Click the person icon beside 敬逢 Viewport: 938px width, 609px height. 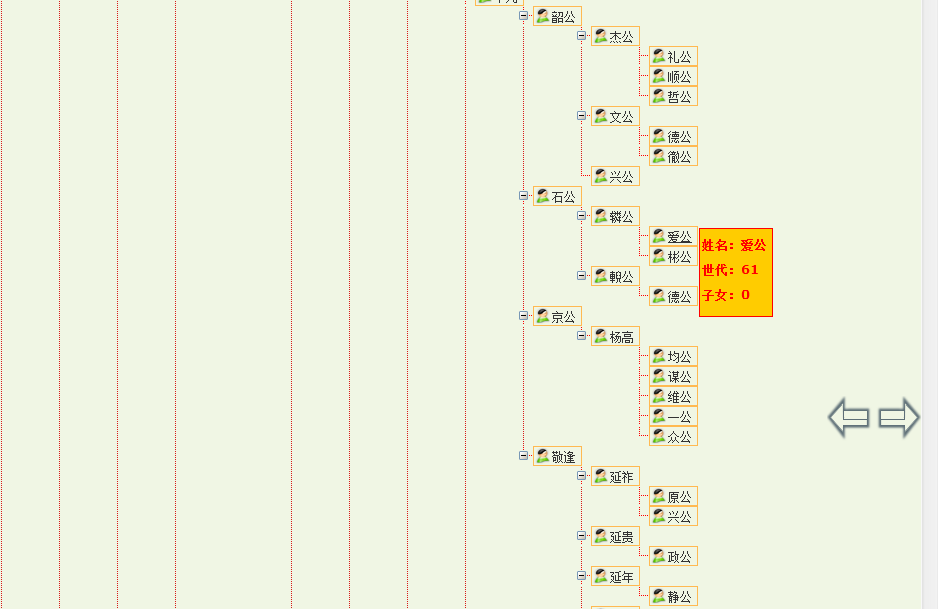542,456
